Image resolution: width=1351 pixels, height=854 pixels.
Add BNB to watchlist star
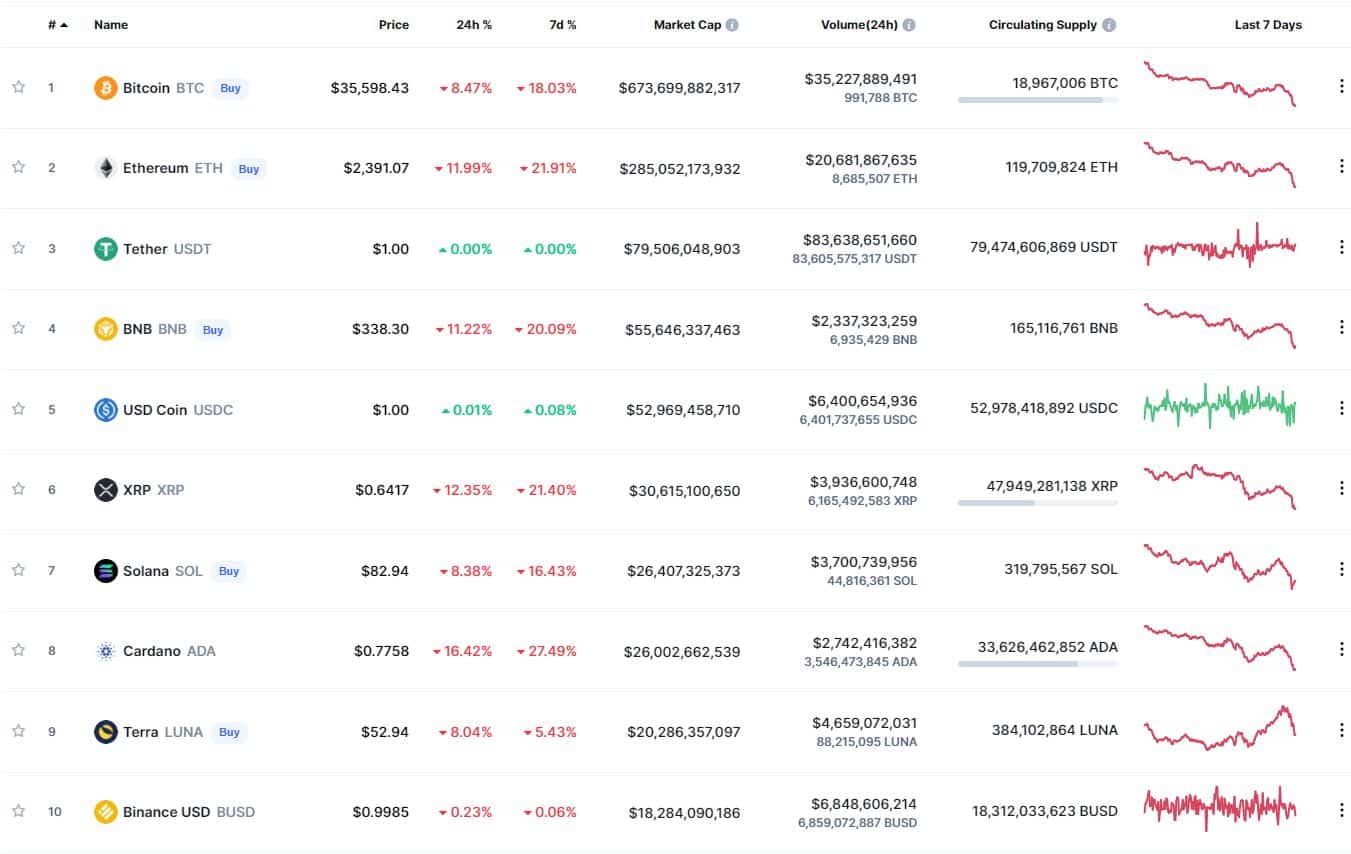click(18, 328)
